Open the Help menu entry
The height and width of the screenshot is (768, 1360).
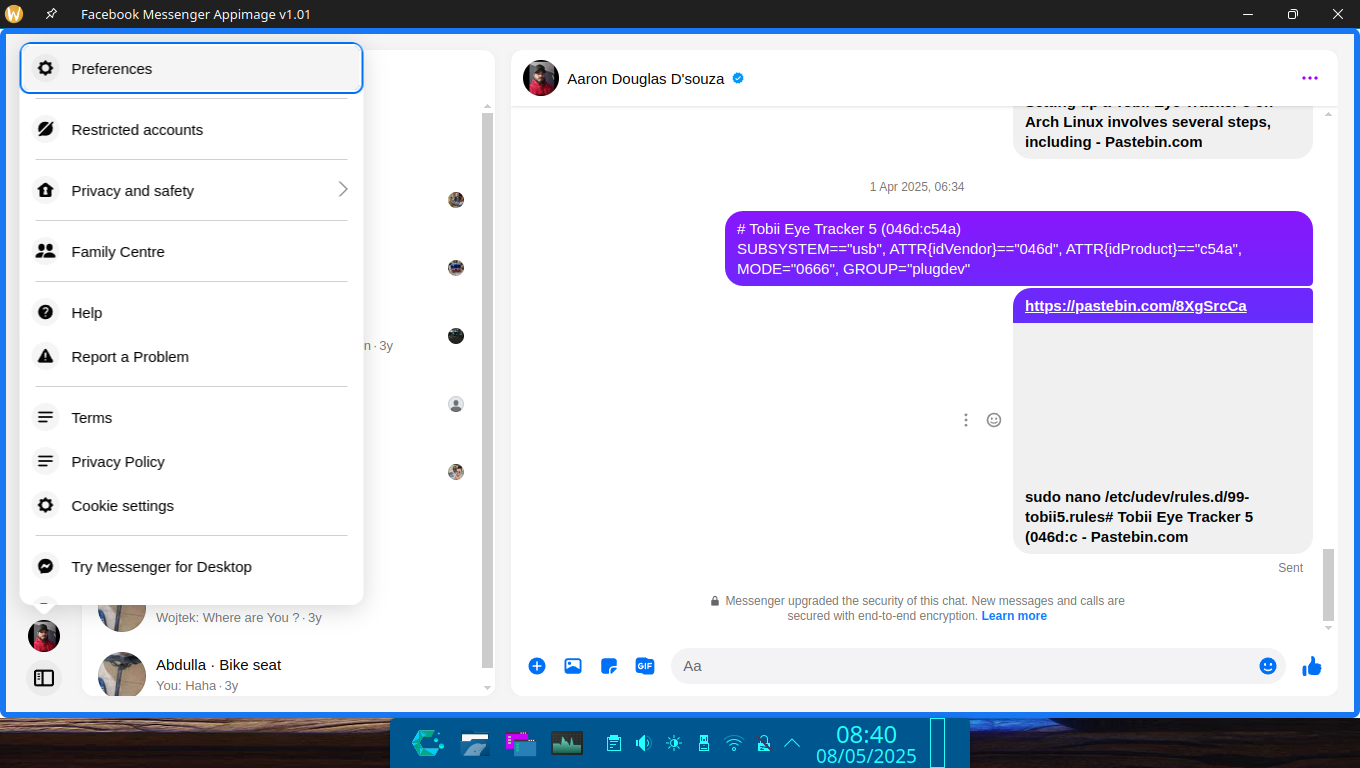pos(191,313)
